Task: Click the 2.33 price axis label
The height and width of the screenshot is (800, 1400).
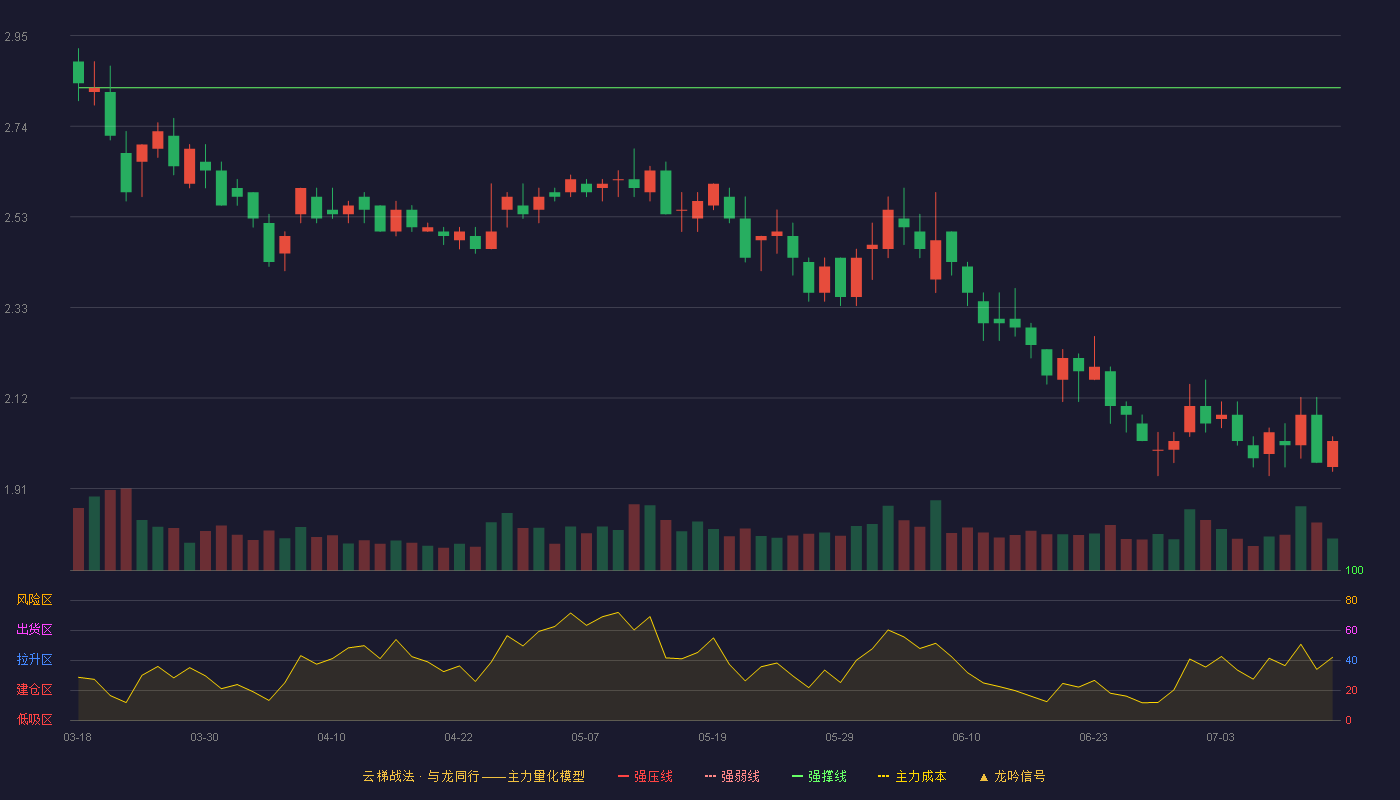Action: pyautogui.click(x=16, y=308)
